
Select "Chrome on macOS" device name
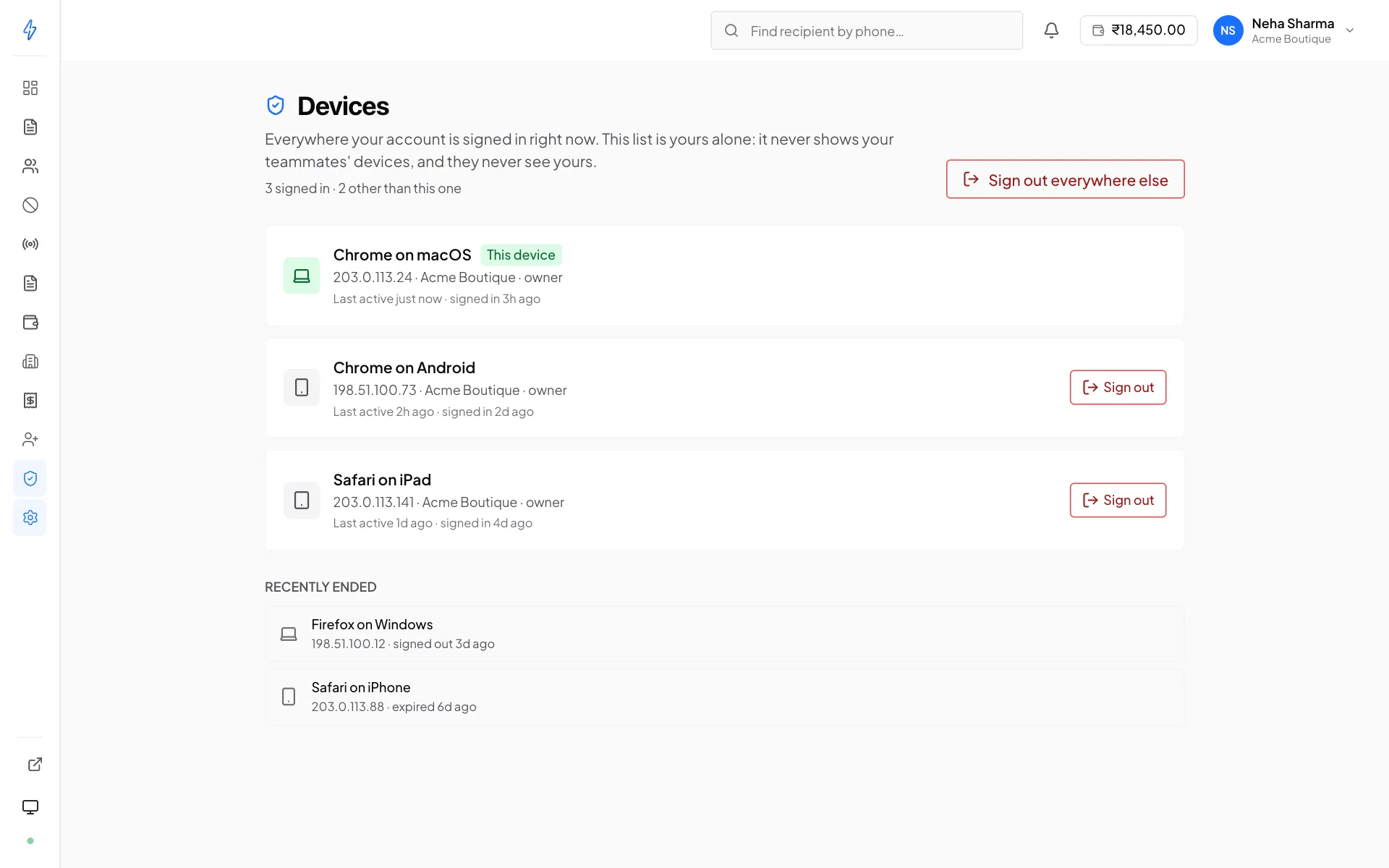coord(402,255)
